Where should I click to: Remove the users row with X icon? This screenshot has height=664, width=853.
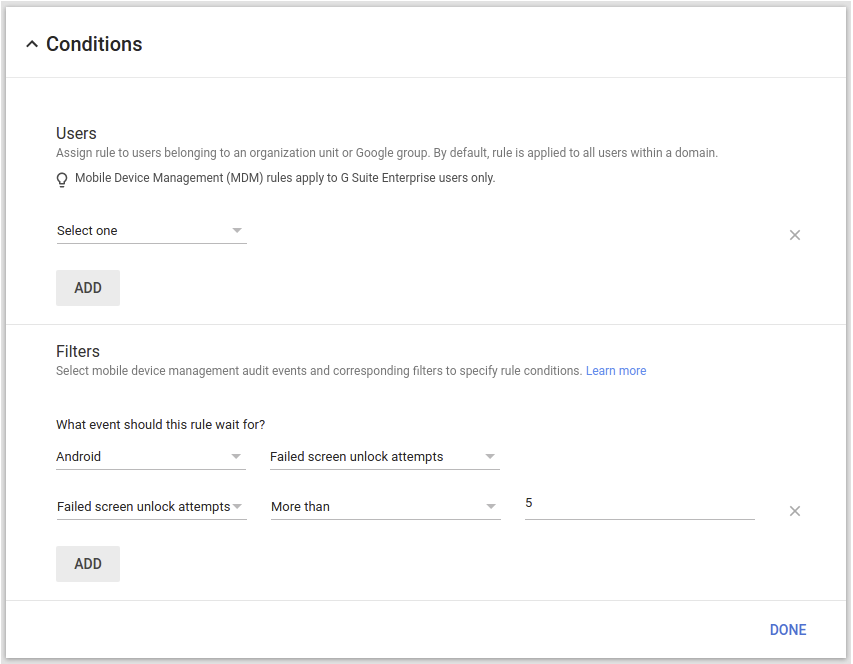(795, 235)
